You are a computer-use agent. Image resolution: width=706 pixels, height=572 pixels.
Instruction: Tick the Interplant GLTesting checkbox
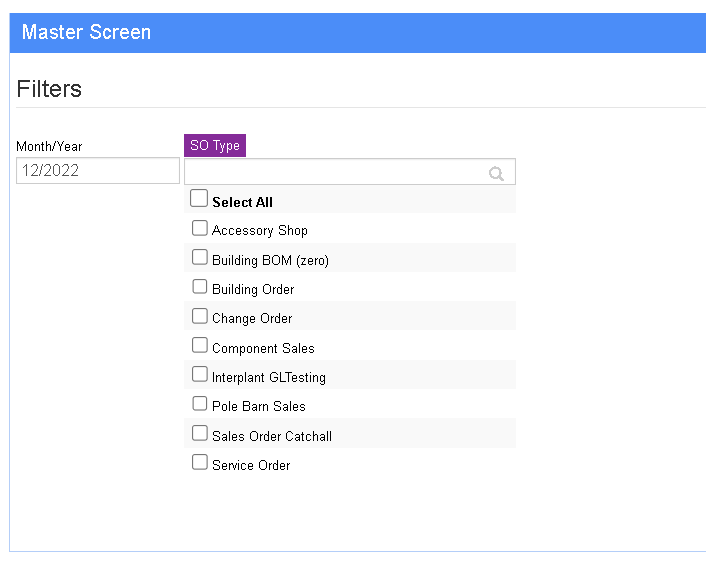coord(199,374)
